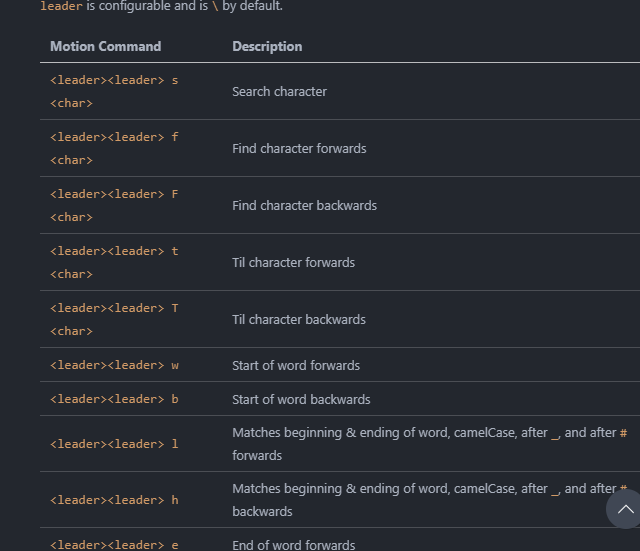Click 'End of word forwards' description
Screen dimensions: 640x551
pyautogui.click(x=293, y=545)
